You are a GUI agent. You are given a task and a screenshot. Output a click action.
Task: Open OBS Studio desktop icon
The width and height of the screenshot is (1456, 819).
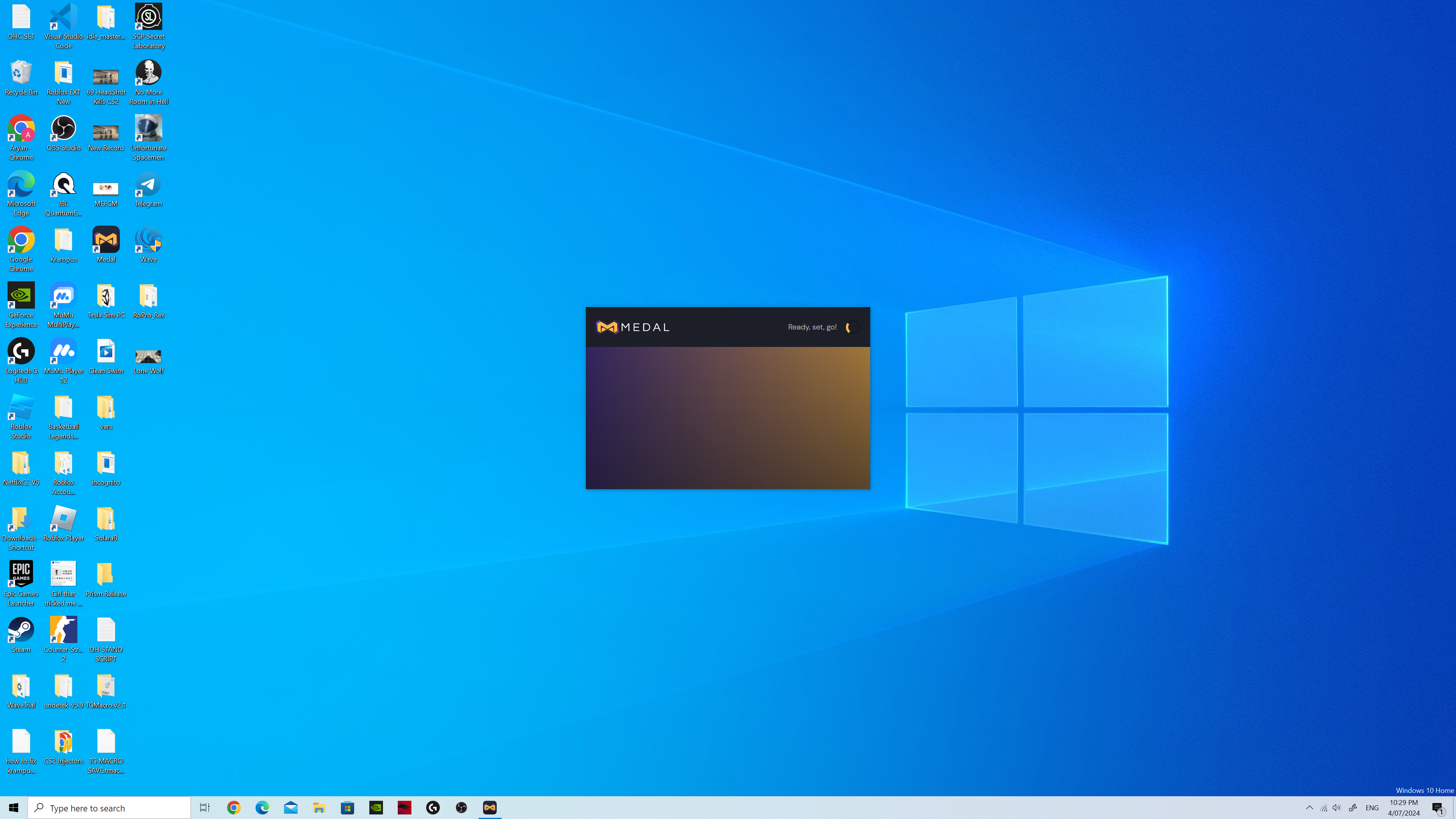coord(63,128)
